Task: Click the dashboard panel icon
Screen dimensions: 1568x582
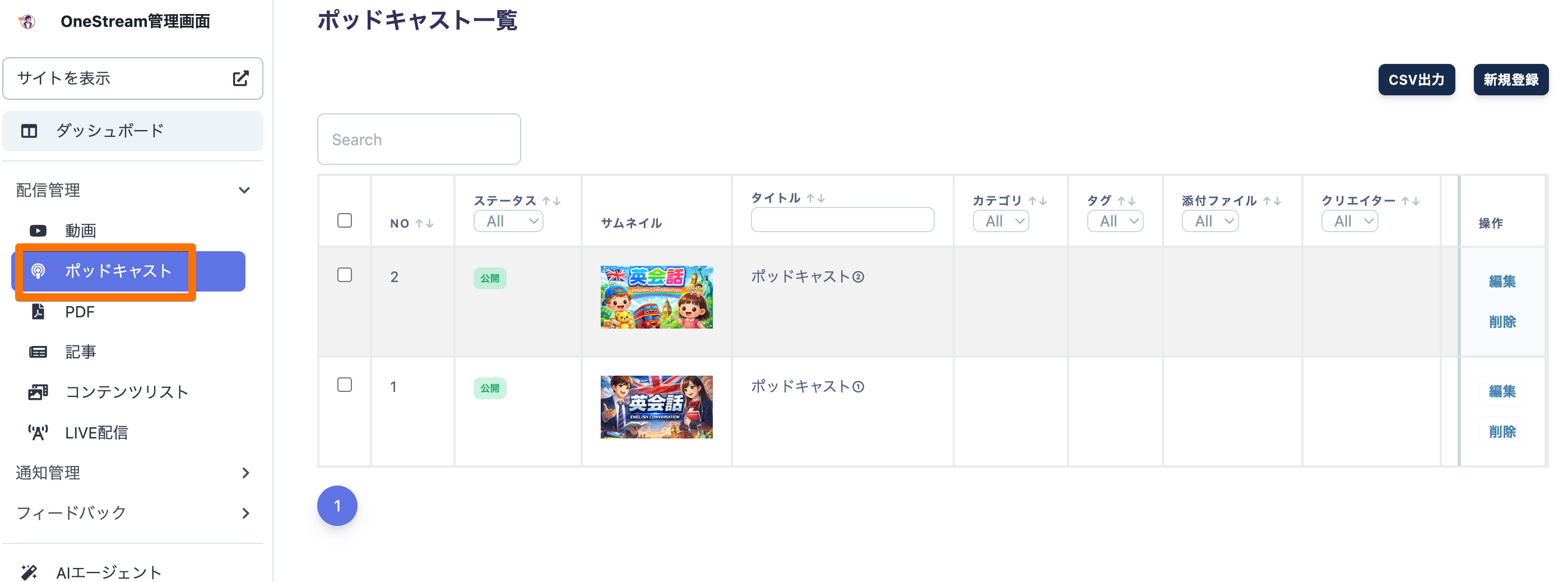Action: pyautogui.click(x=29, y=131)
